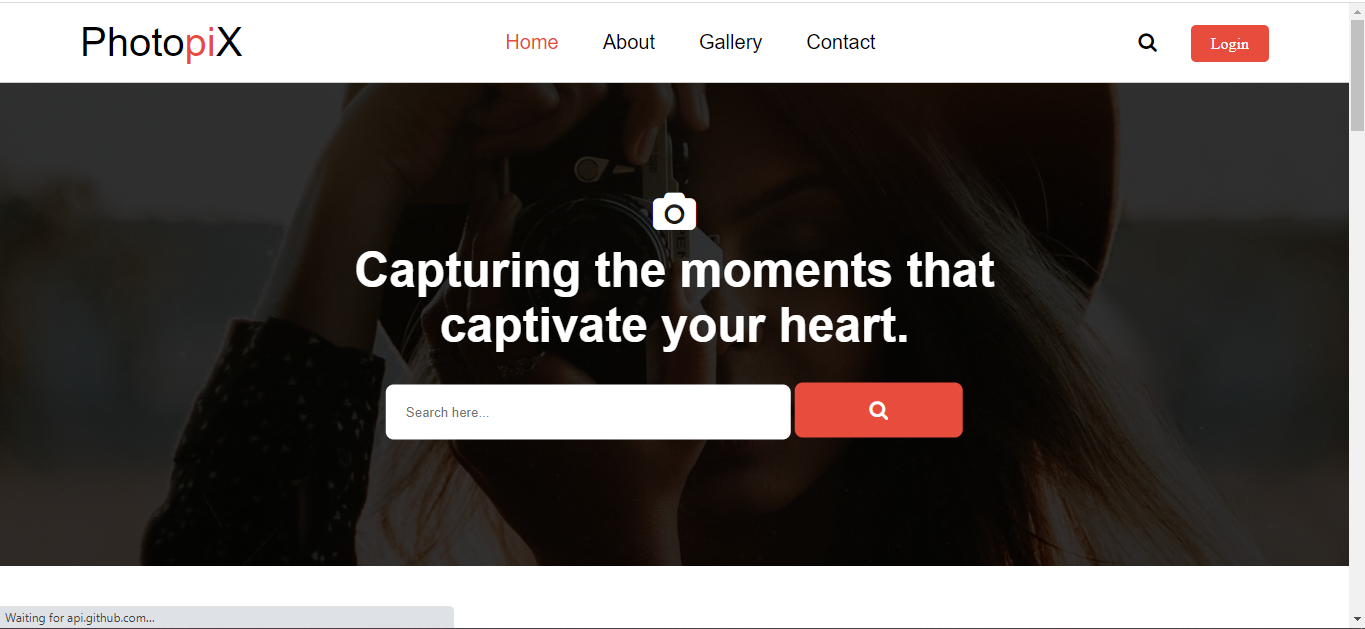This screenshot has width=1365, height=629.
Task: Click the red 'pi' letters in the logo
Action: tap(201, 43)
